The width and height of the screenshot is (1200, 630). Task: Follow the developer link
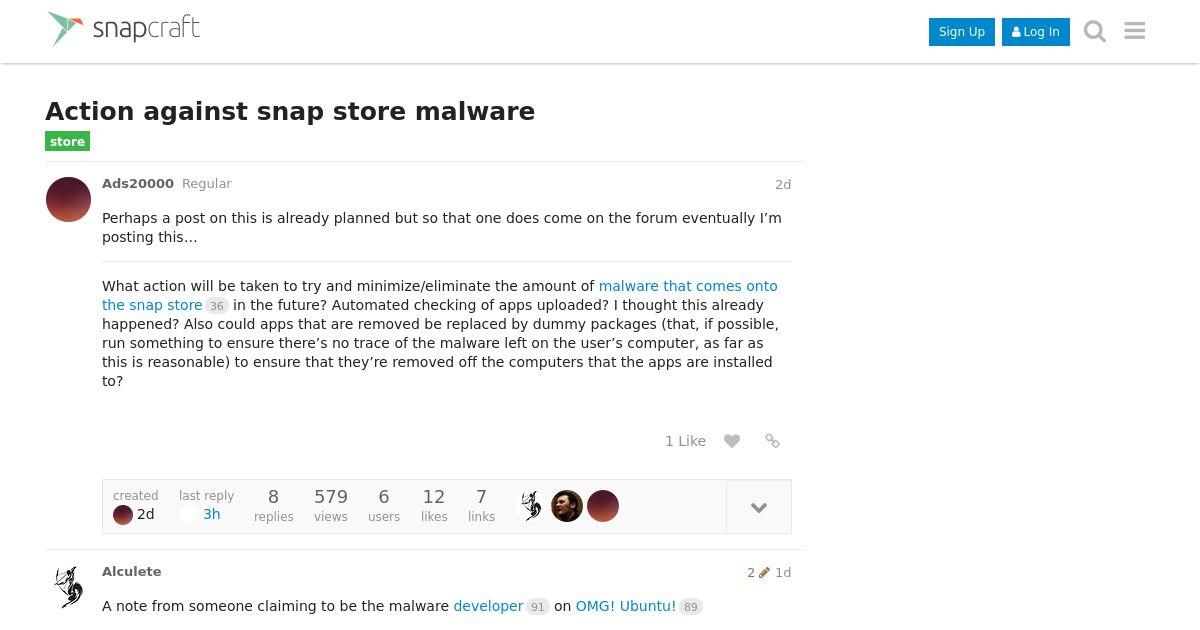pos(488,606)
